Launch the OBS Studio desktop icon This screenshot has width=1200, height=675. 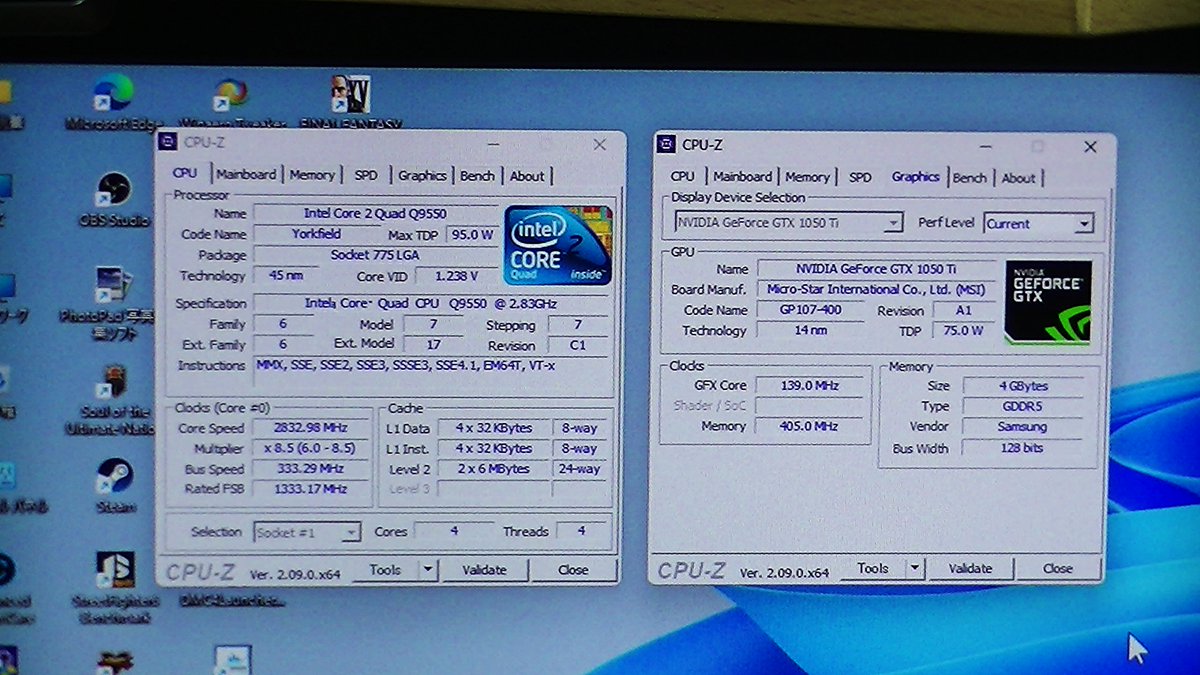[x=113, y=199]
